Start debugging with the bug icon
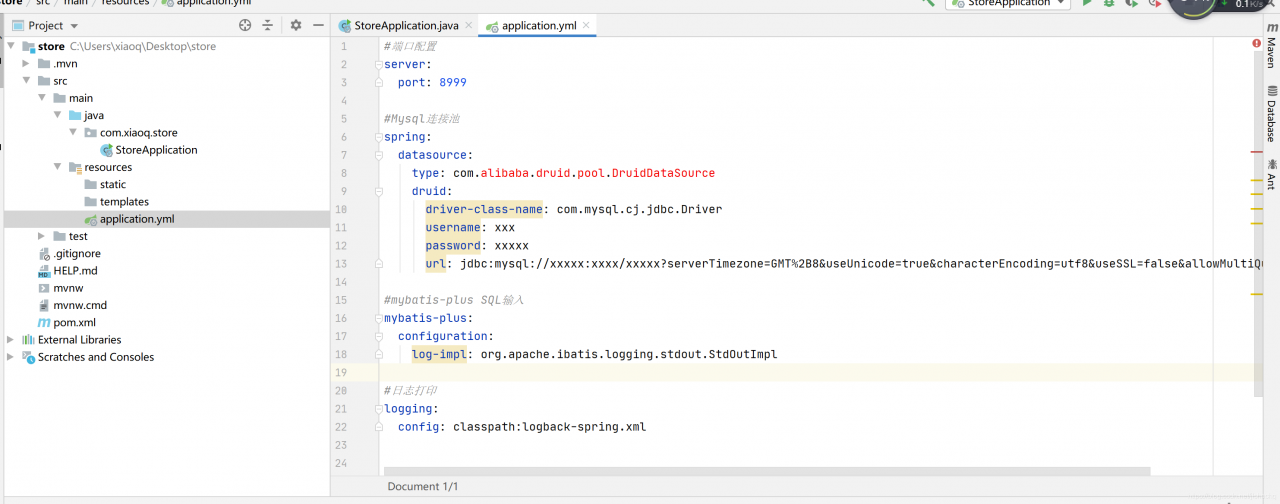Image resolution: width=1280 pixels, height=504 pixels. tap(1110, 4)
